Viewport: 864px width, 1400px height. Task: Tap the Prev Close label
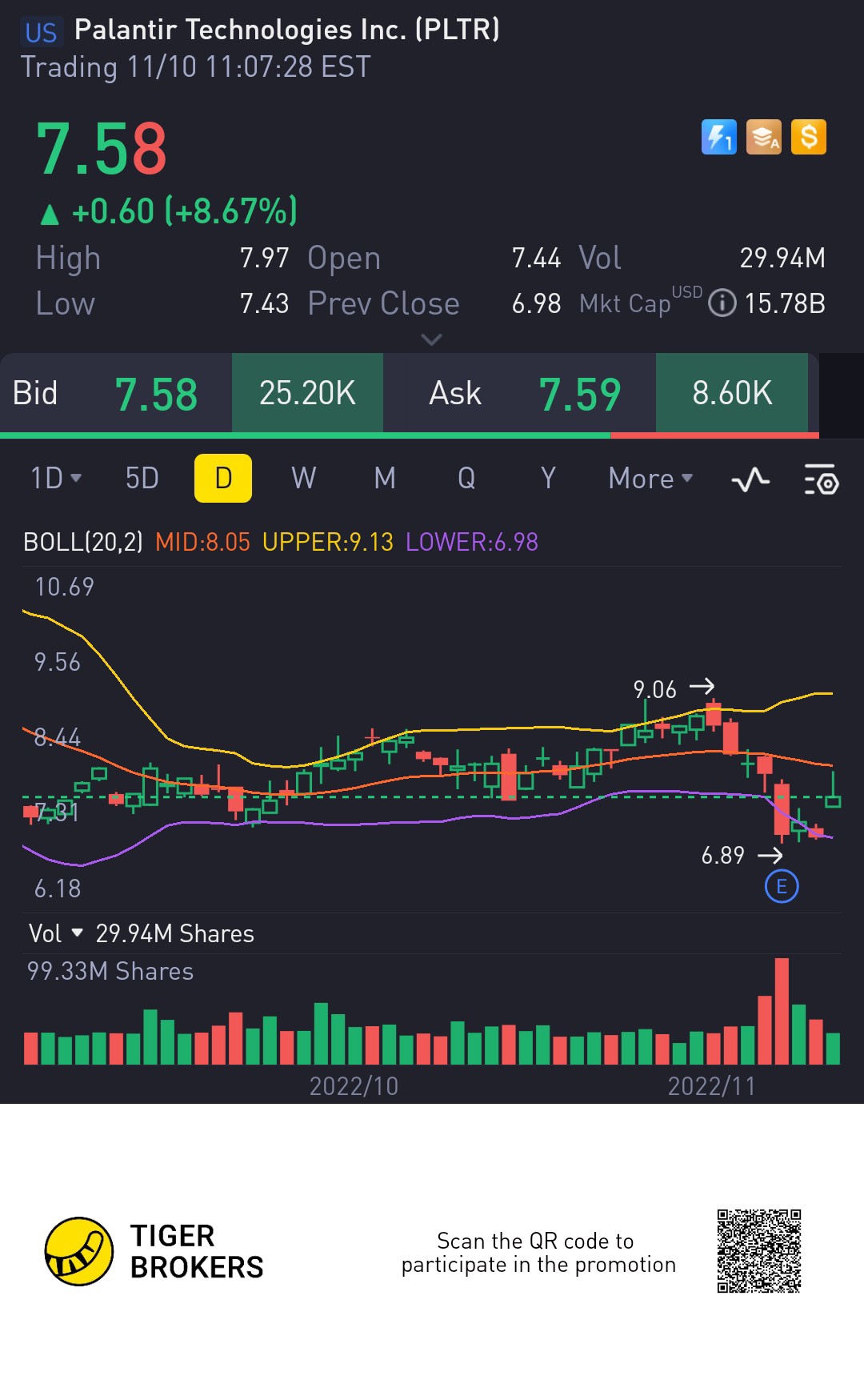tap(383, 303)
